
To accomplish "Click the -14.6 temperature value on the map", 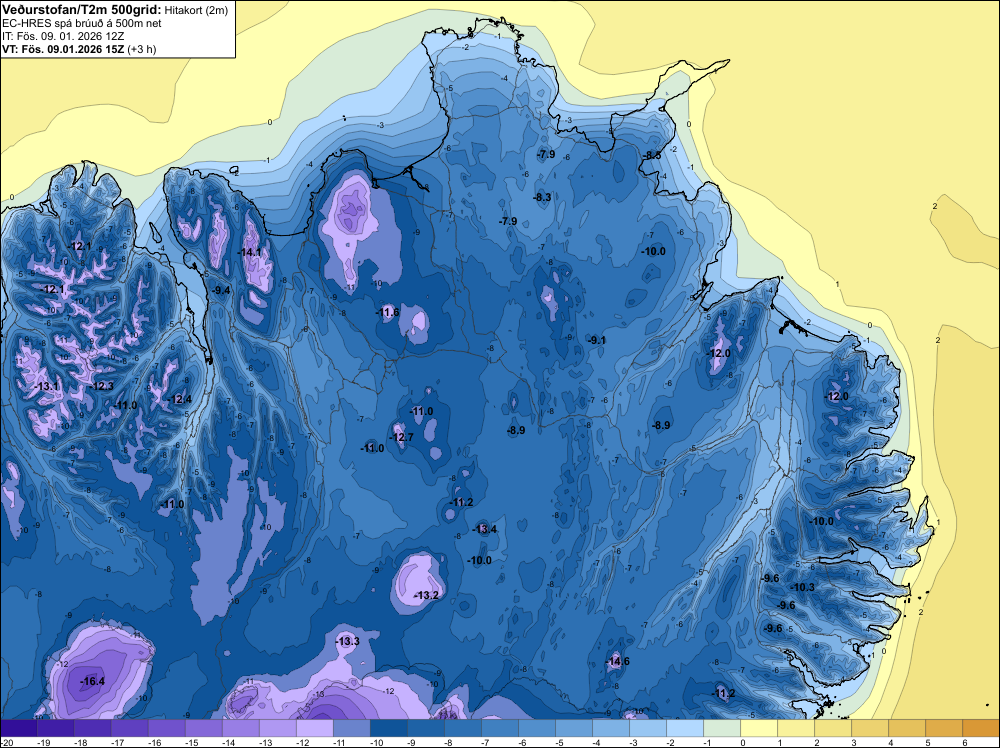I will [617, 661].
